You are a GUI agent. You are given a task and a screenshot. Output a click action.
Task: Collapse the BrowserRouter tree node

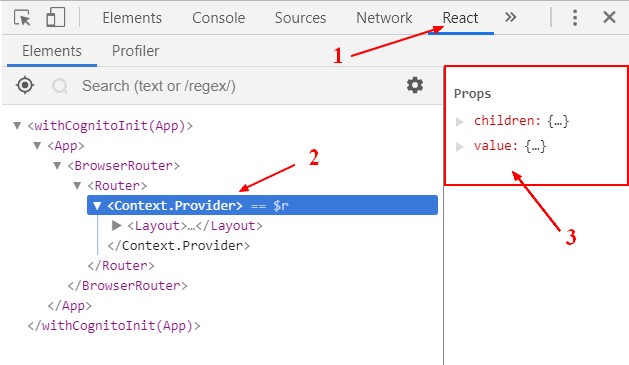[x=57, y=166]
